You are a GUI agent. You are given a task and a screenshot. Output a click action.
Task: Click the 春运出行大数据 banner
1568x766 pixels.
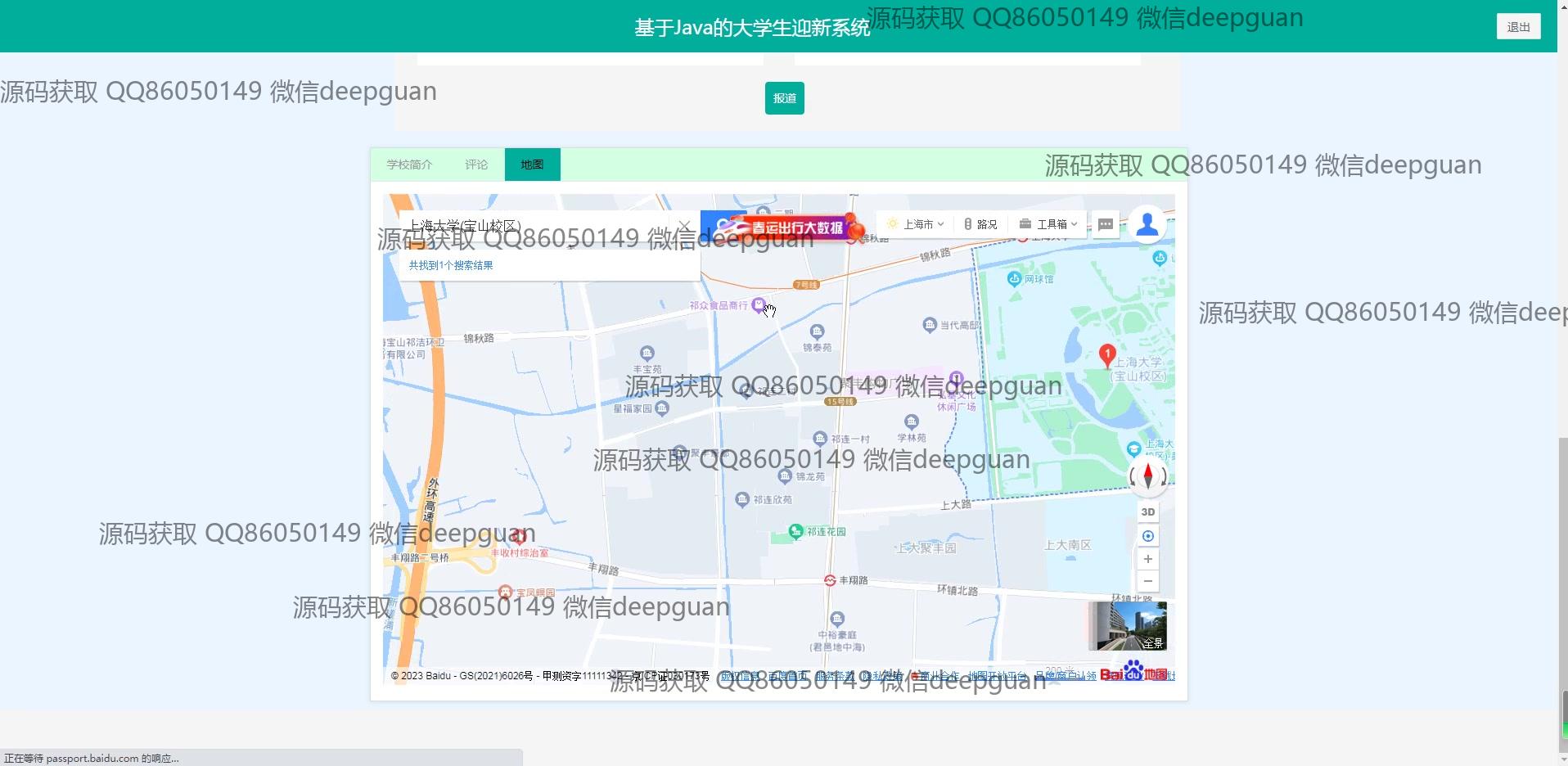click(x=783, y=228)
